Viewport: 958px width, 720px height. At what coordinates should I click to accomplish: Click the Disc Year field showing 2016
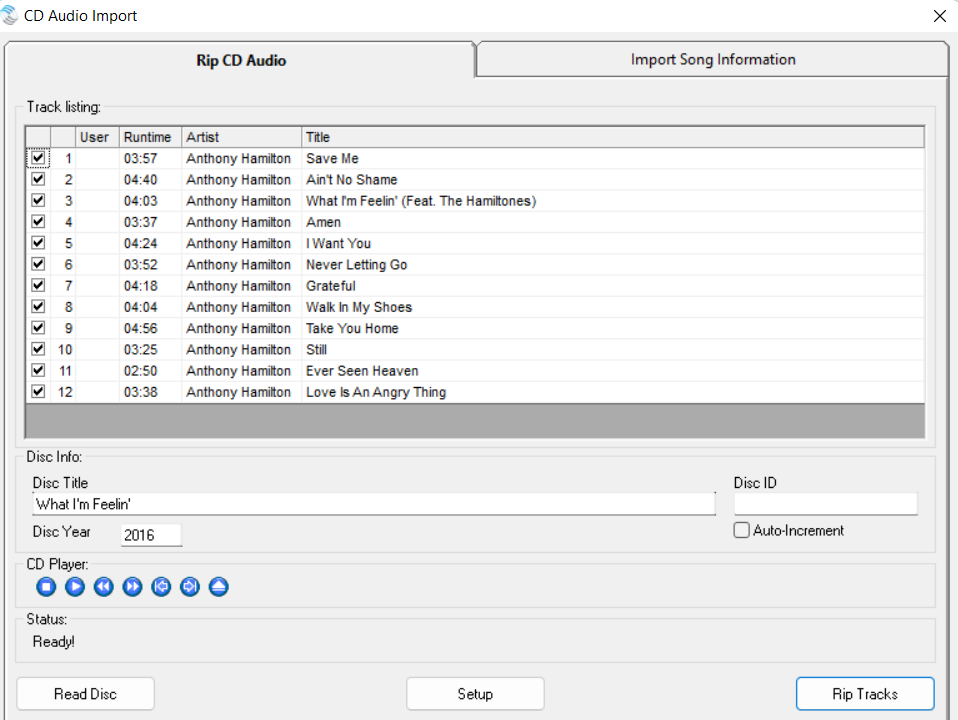pos(151,535)
